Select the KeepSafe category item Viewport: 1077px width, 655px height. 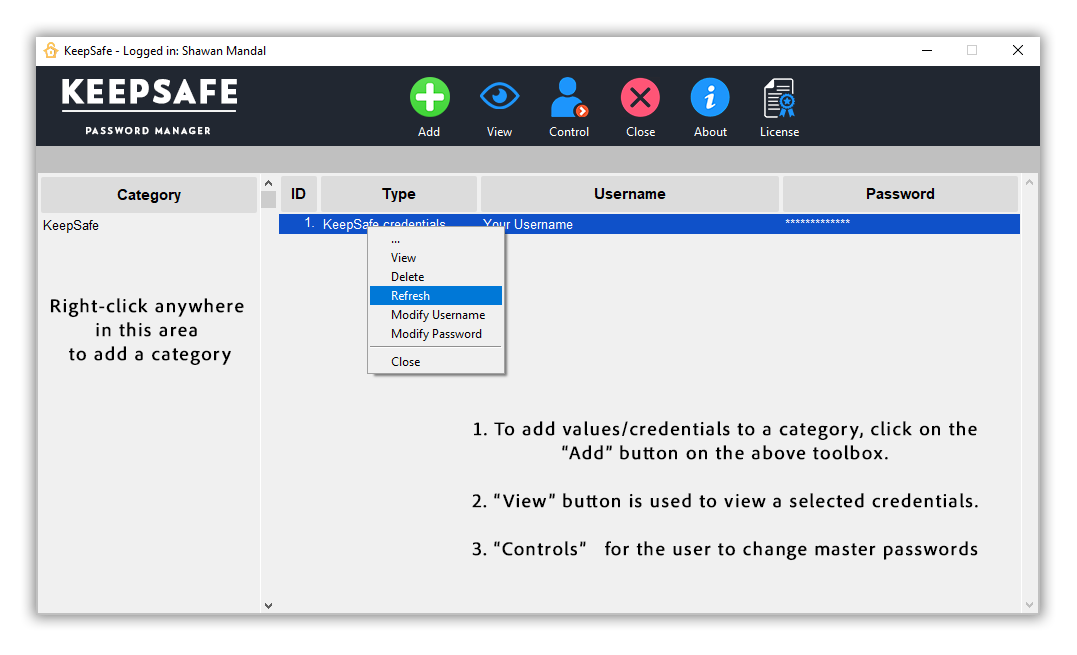pyautogui.click(x=71, y=225)
